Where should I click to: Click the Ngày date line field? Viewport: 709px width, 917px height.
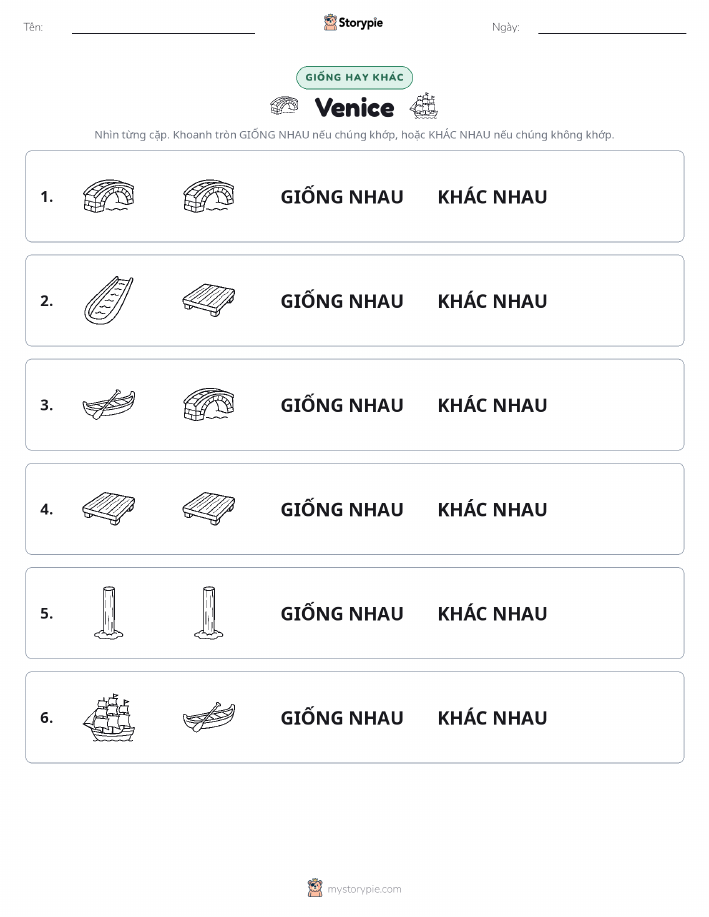(612, 27)
